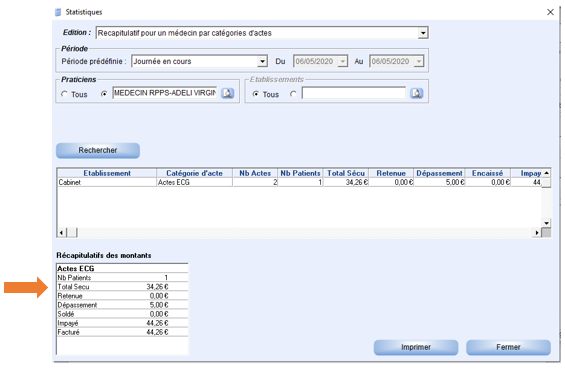Click the horizontal scrollbar right arrow
Image resolution: width=565 pixels, height=372 pixels.
click(x=537, y=233)
